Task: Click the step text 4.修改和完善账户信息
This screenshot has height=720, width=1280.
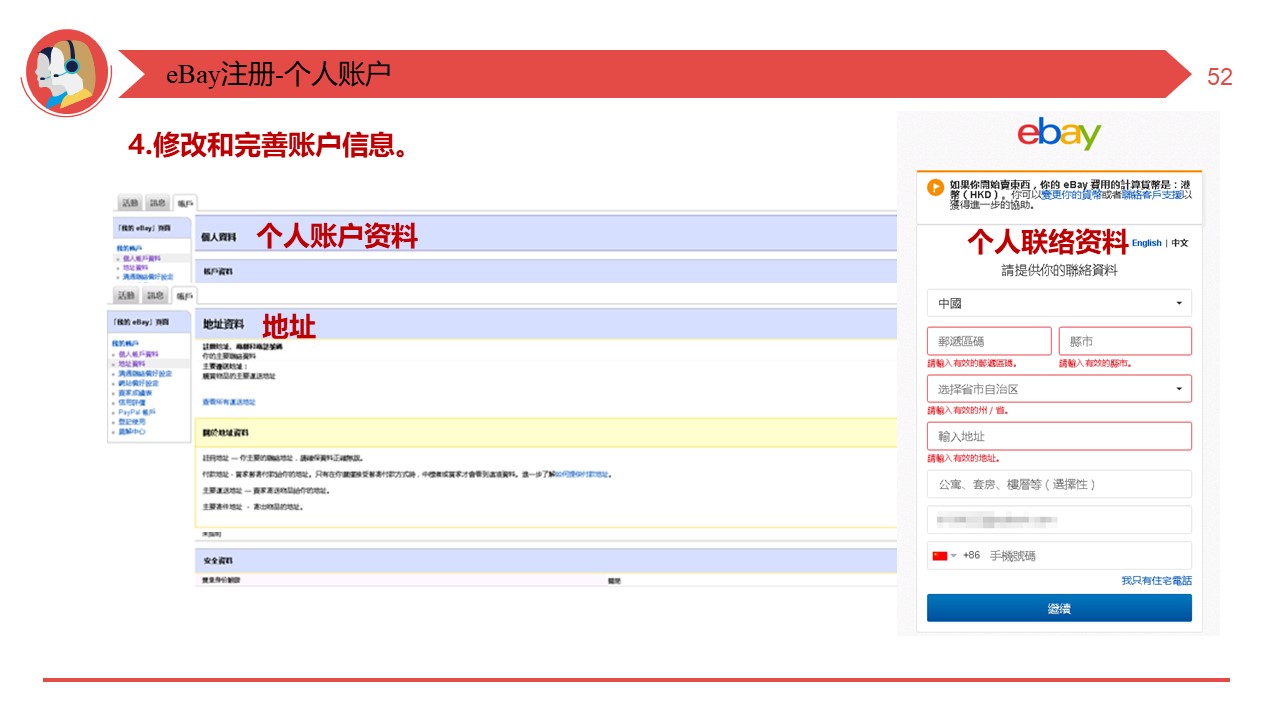Action: 269,146
